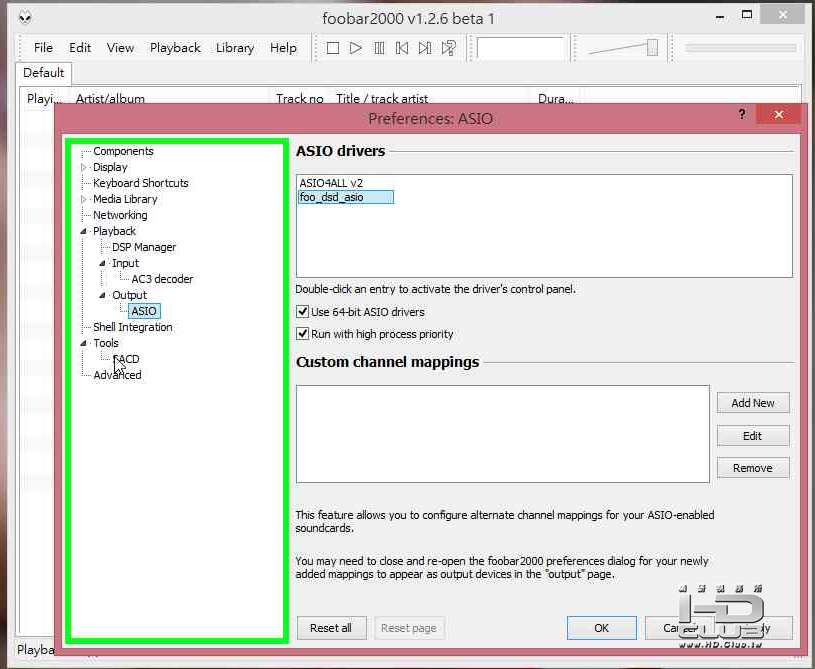
Task: Click the random playback toolbar icon
Action: coord(449,48)
